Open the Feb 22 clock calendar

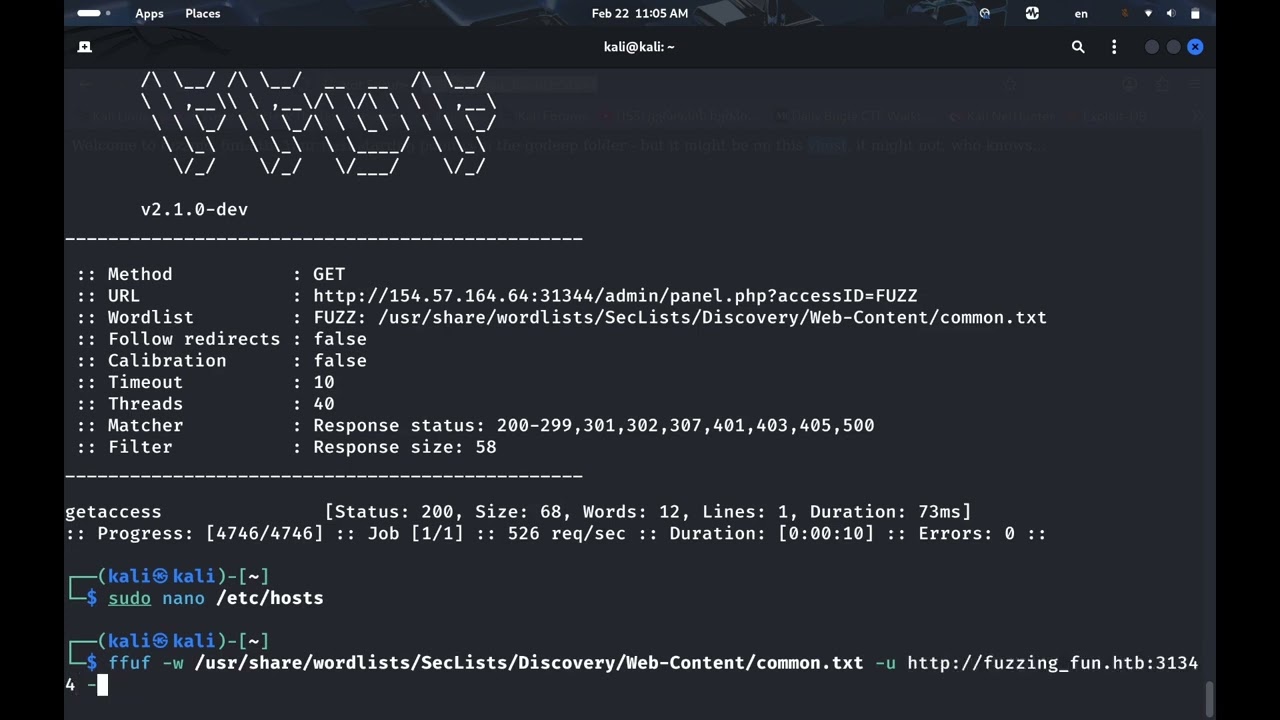639,13
